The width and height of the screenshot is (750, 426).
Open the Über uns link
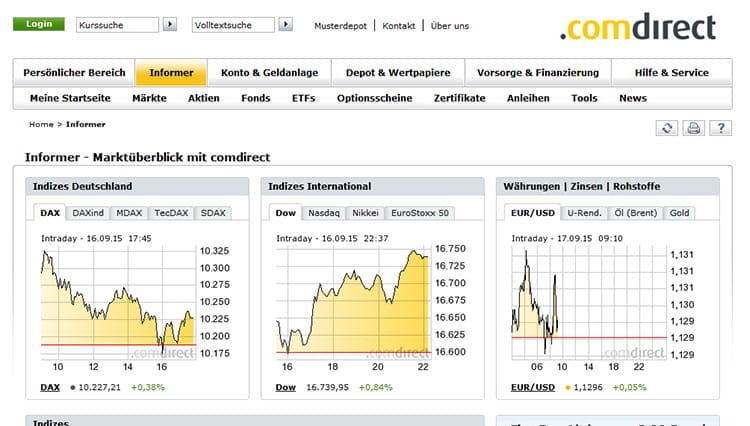(x=450, y=26)
